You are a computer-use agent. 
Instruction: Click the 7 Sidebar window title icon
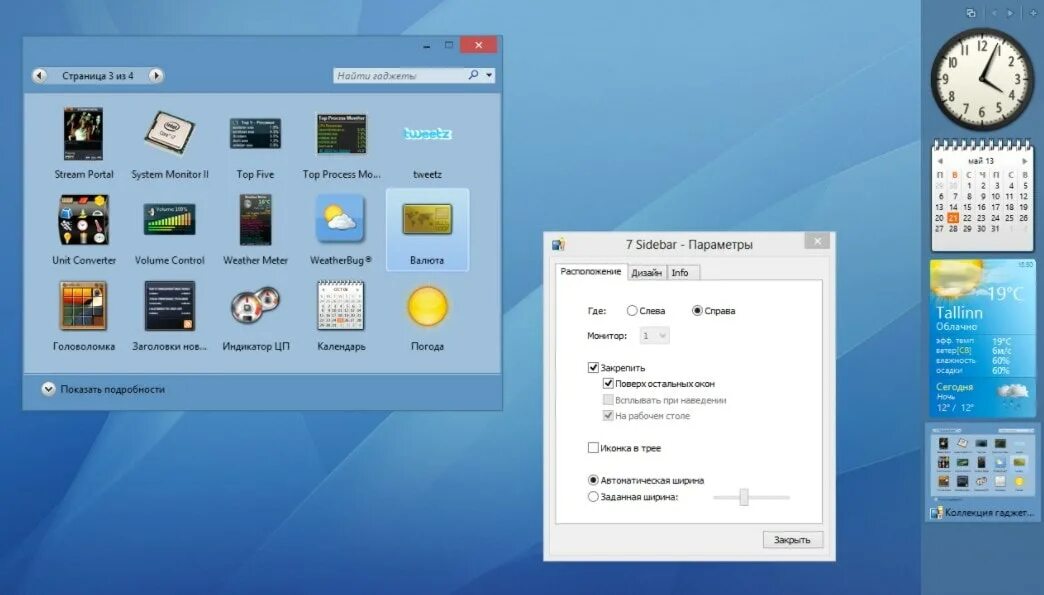coord(559,244)
